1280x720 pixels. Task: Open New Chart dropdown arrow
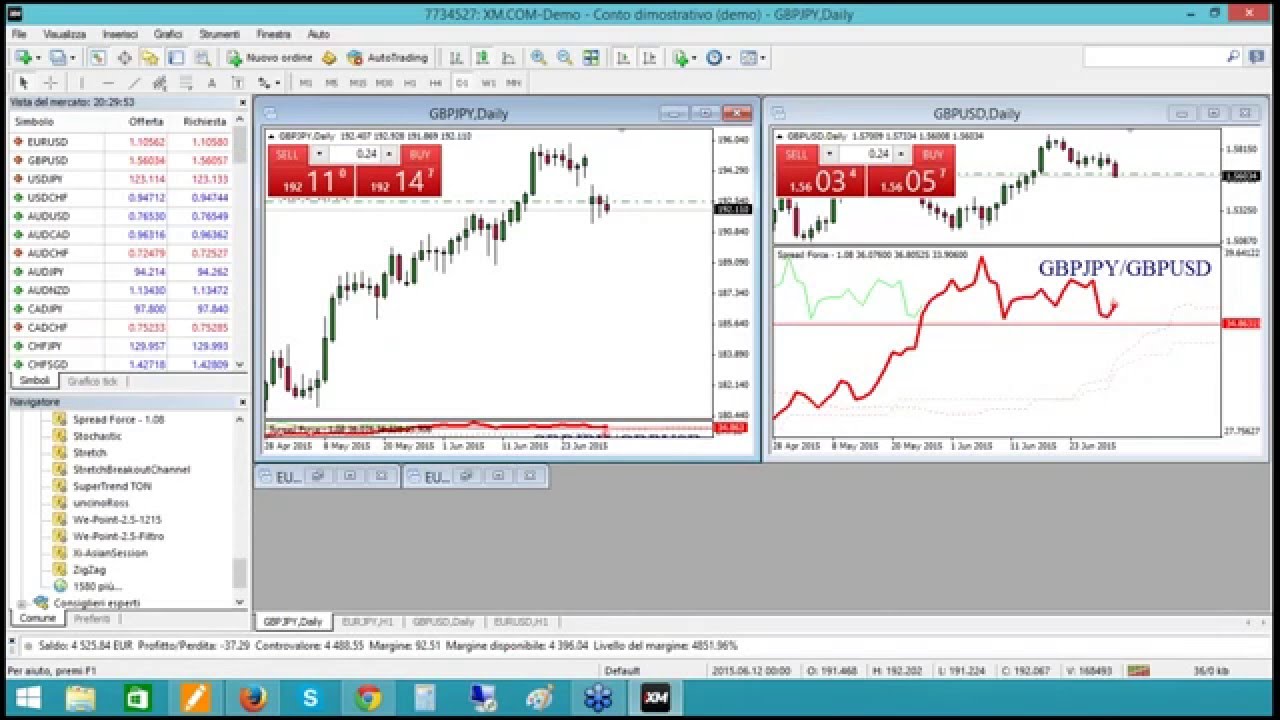point(38,58)
